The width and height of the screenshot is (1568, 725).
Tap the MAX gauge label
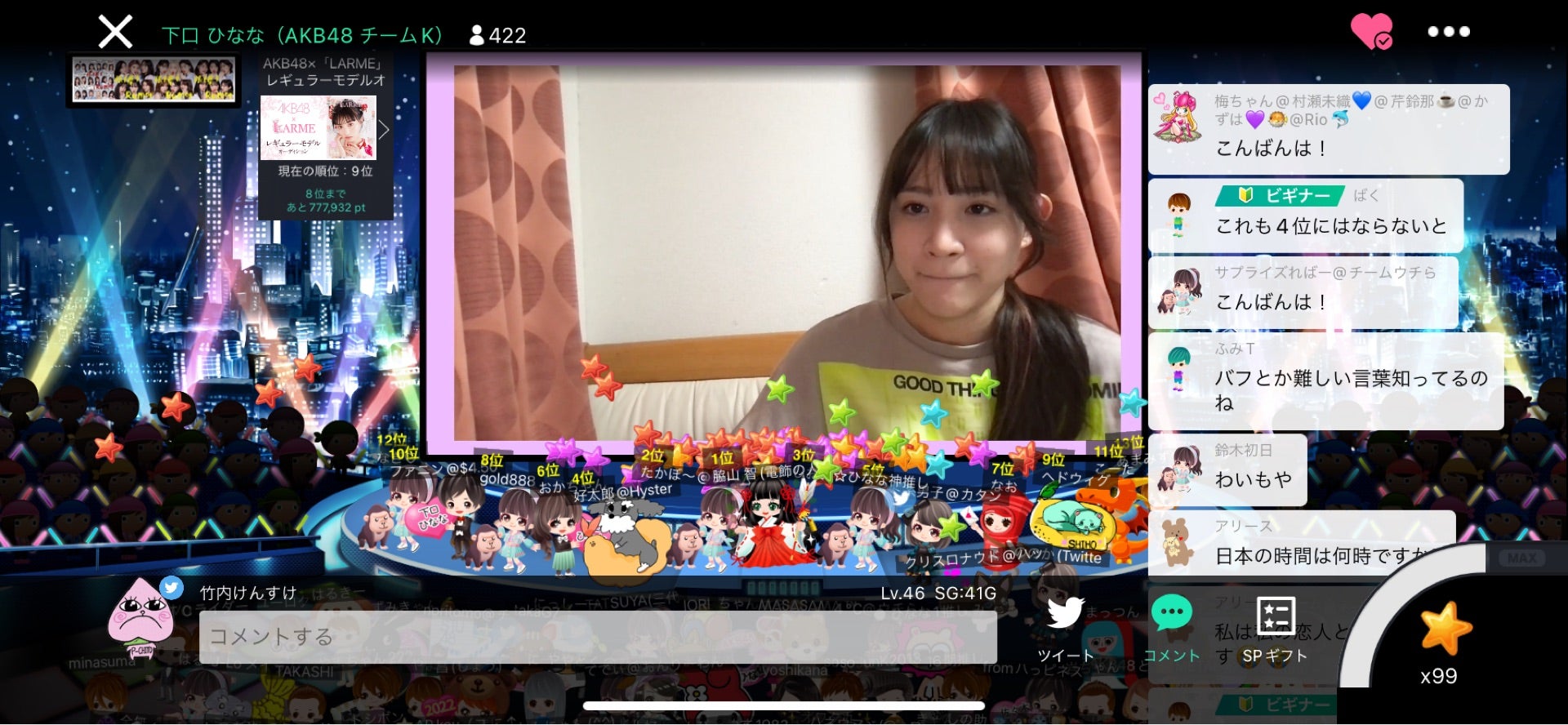click(x=1521, y=558)
